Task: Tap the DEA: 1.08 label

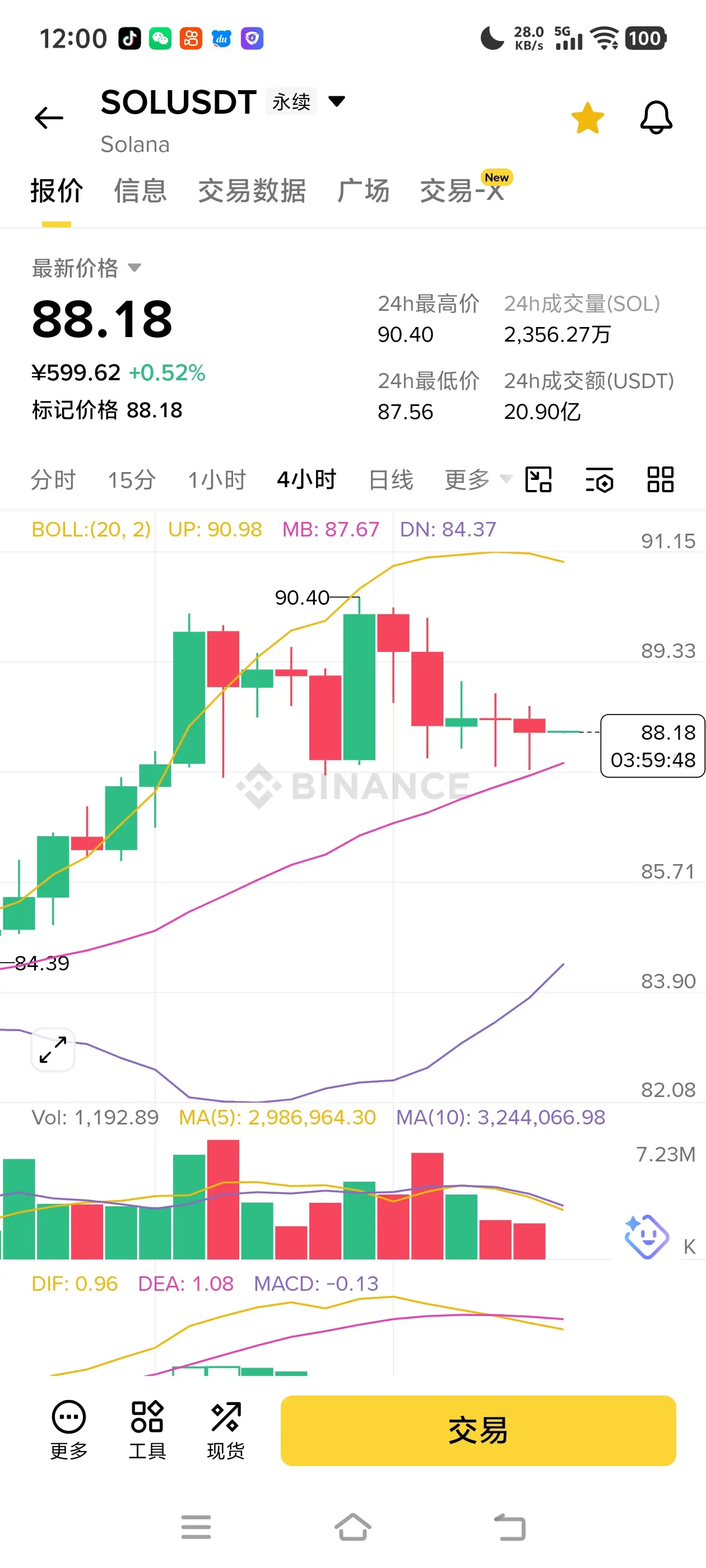Action: pos(186,1284)
